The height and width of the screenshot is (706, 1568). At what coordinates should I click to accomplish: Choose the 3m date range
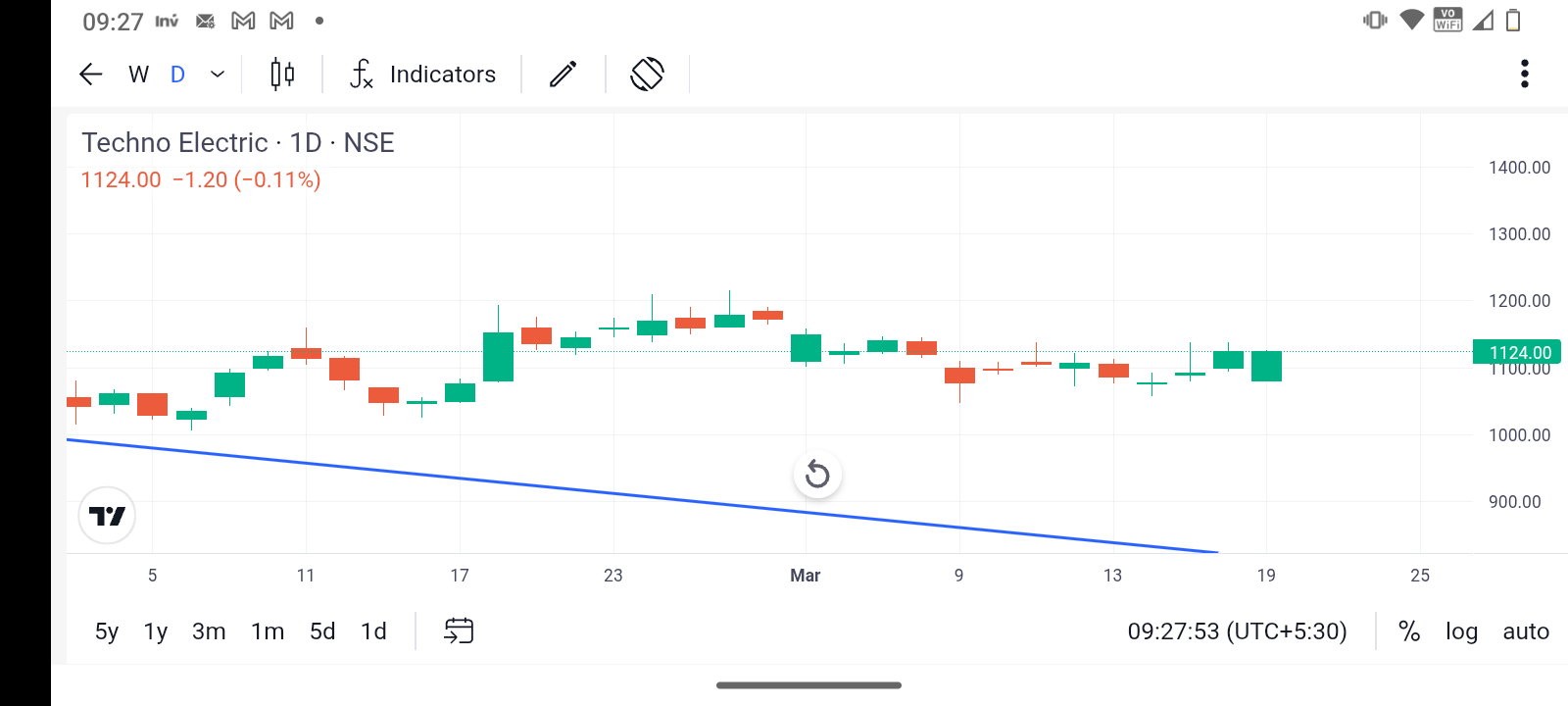coord(209,631)
